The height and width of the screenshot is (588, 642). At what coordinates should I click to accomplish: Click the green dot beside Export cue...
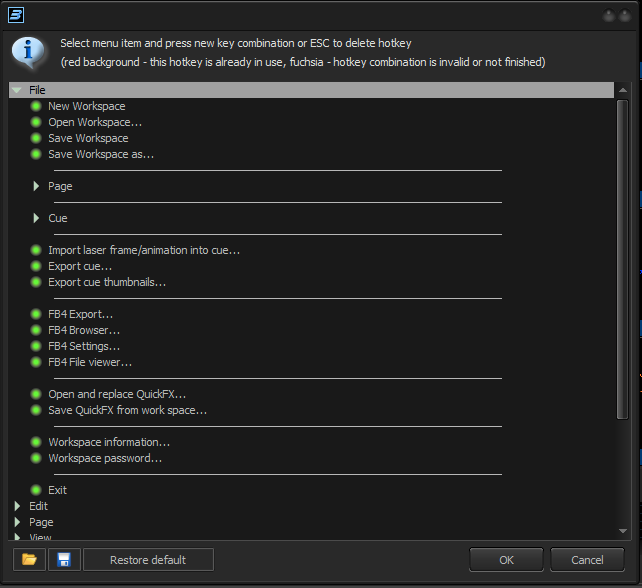(x=37, y=266)
